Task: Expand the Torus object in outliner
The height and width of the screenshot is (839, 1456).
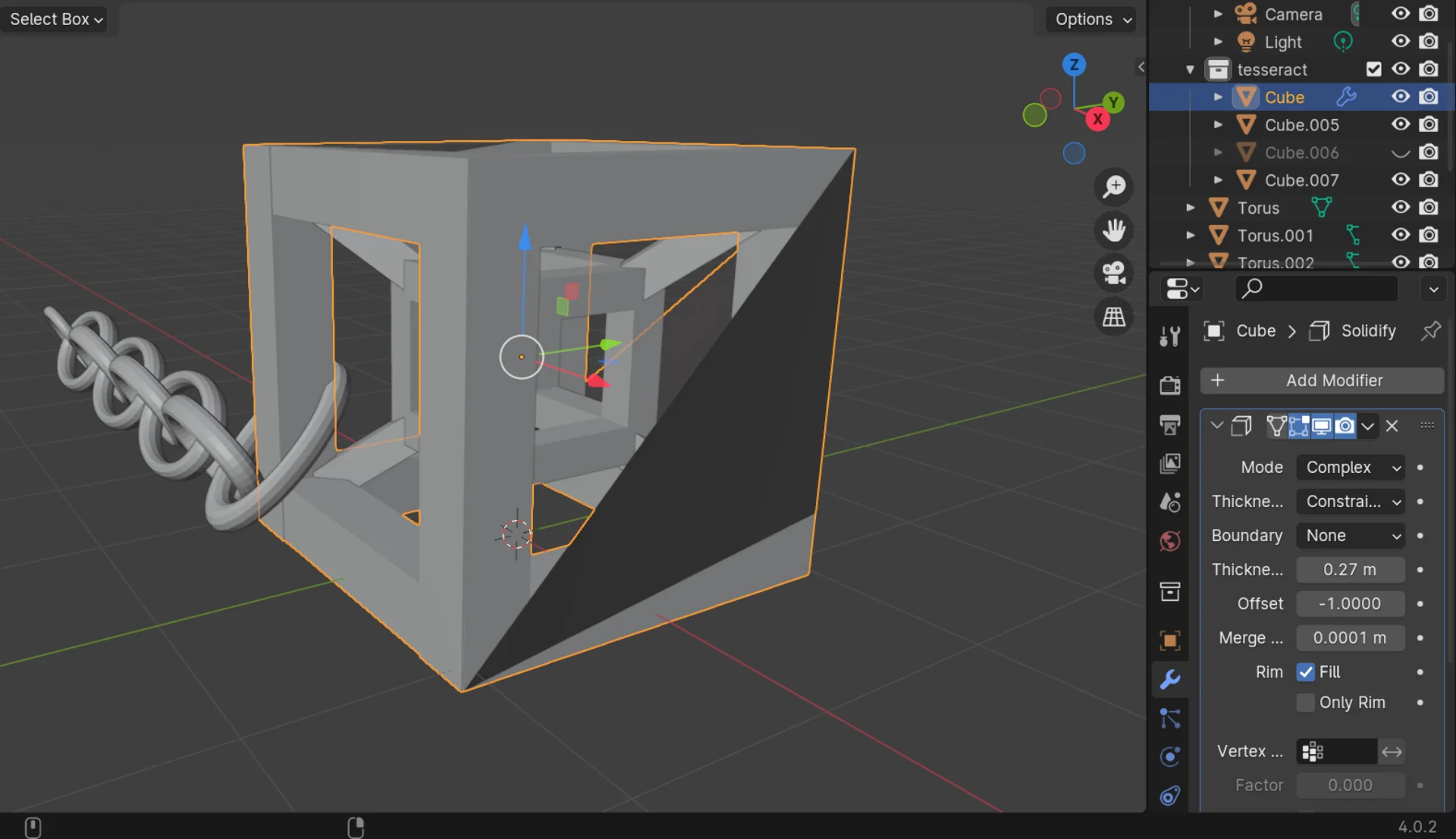Action: [x=1191, y=208]
